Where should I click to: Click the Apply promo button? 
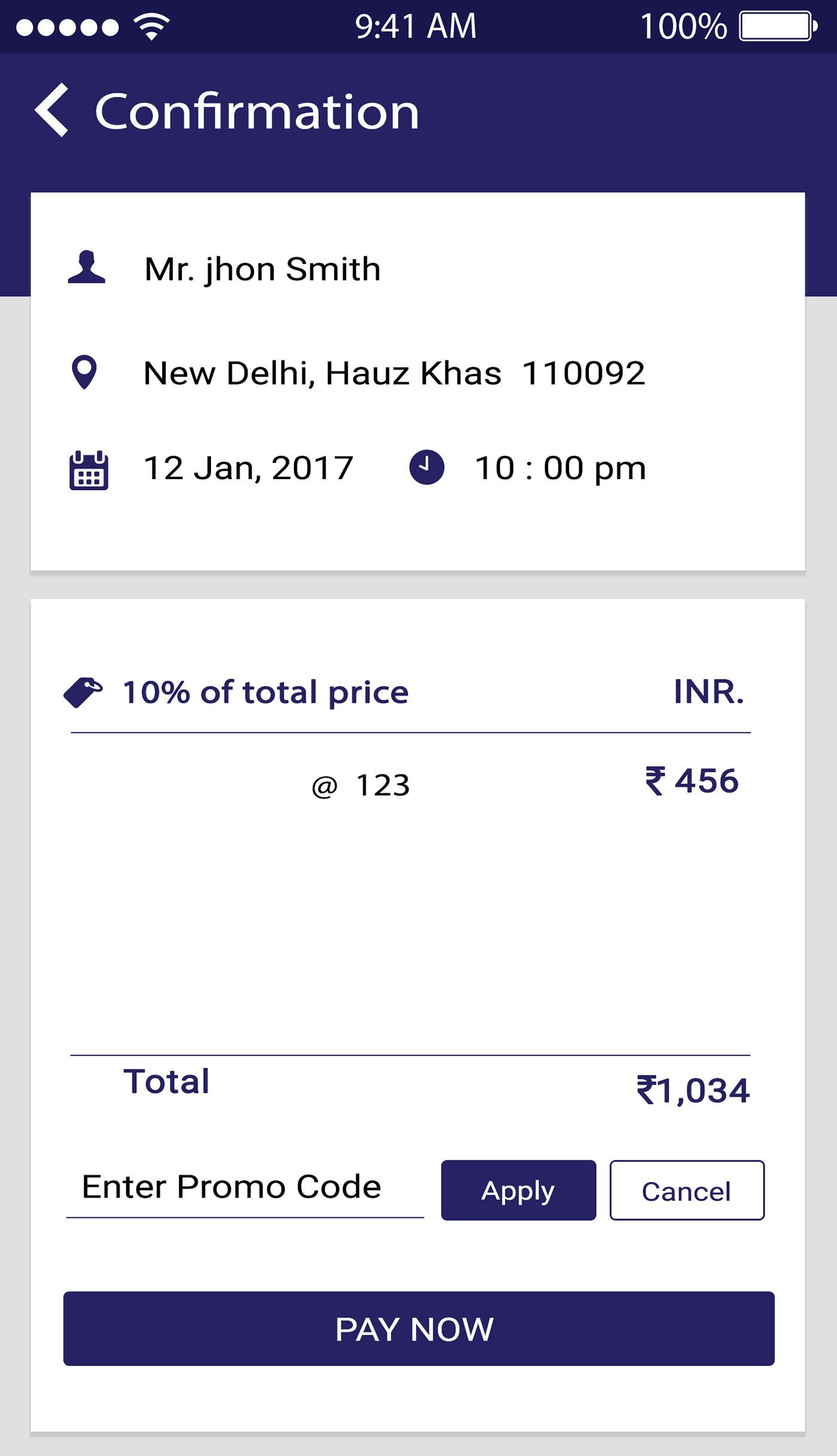[518, 1190]
